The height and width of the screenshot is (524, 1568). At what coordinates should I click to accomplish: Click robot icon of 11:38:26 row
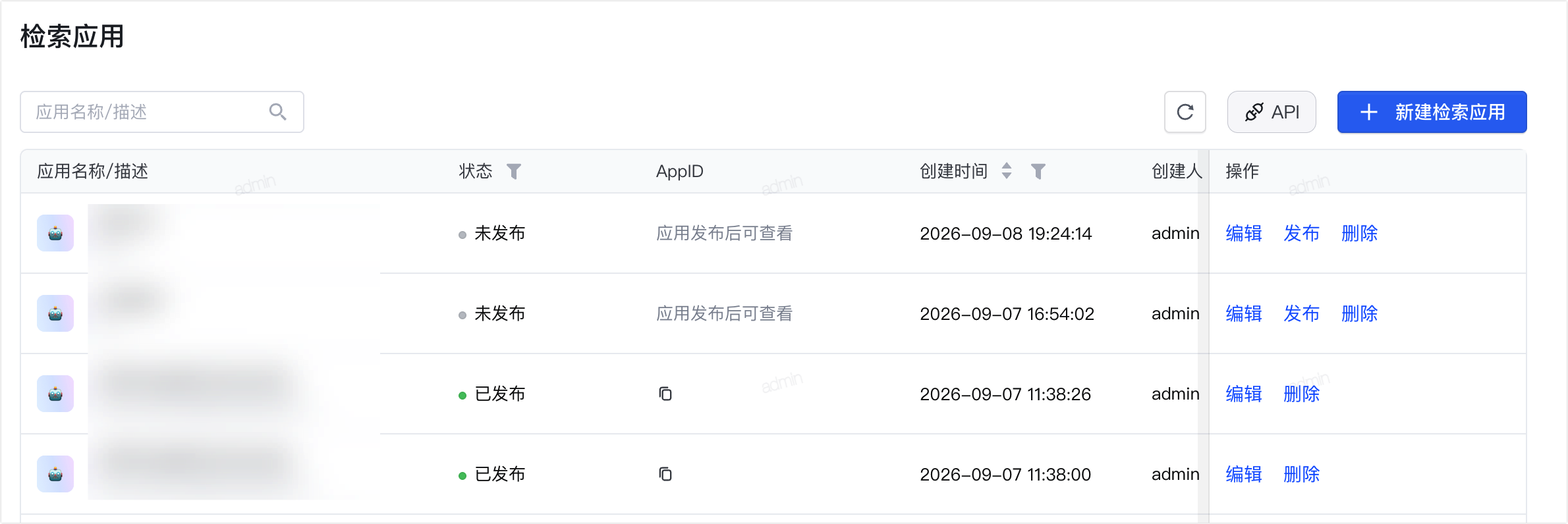click(x=55, y=394)
